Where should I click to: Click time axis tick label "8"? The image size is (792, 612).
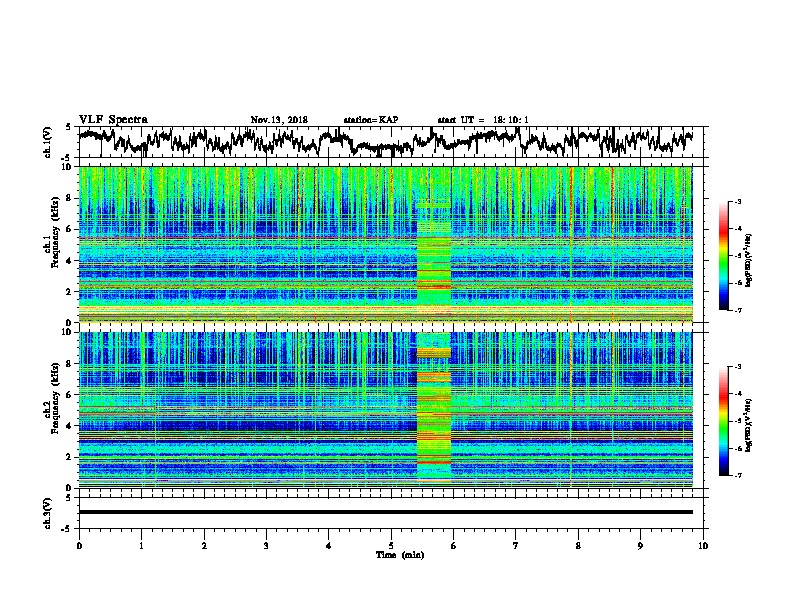[578, 546]
